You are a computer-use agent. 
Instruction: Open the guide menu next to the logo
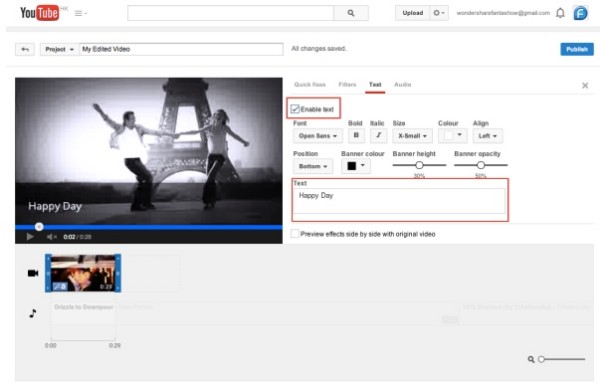80,13
